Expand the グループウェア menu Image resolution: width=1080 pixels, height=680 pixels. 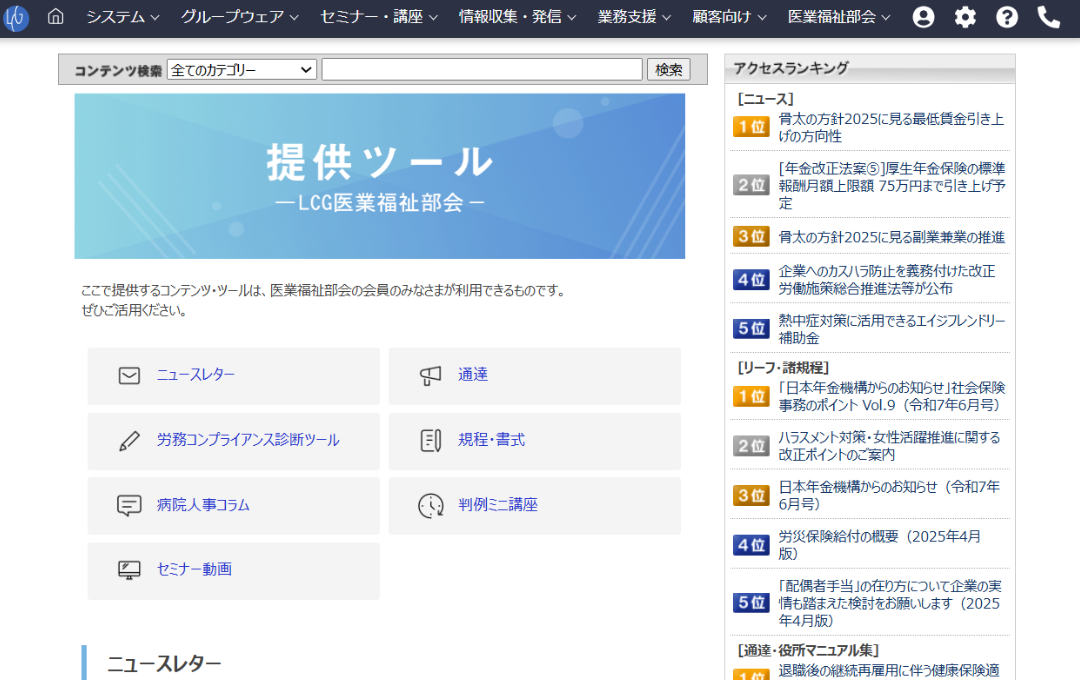click(x=240, y=17)
